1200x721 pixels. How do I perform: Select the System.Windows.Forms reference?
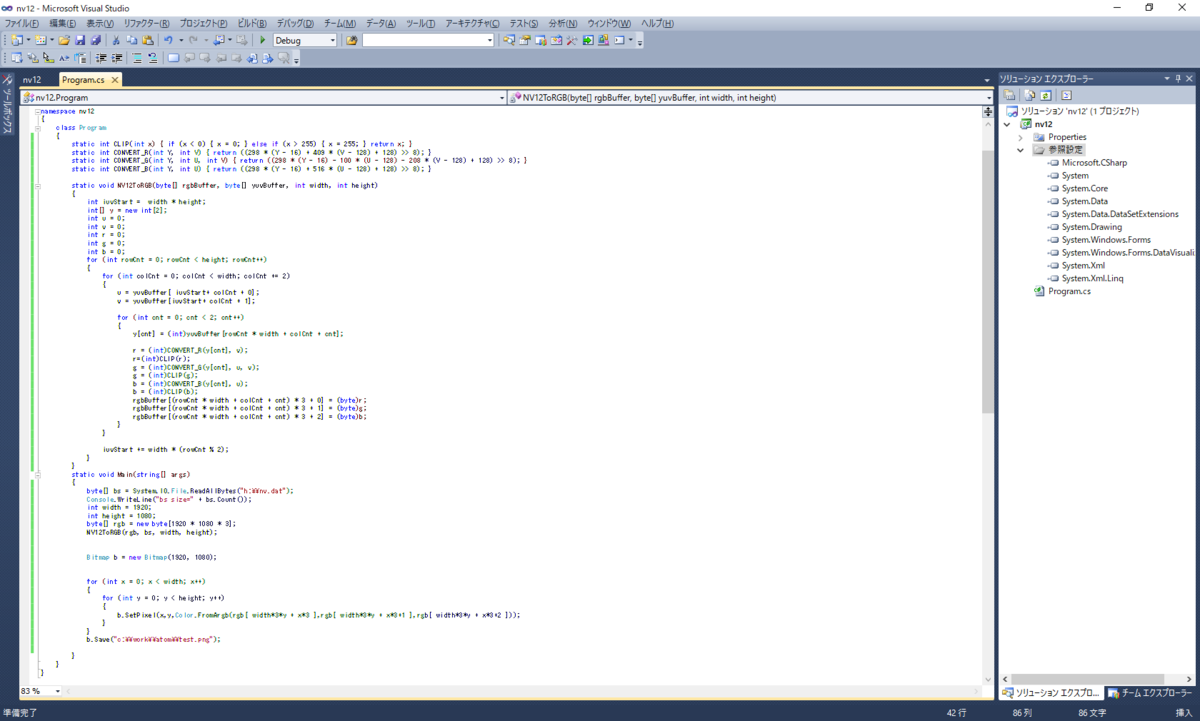[x=1105, y=240]
